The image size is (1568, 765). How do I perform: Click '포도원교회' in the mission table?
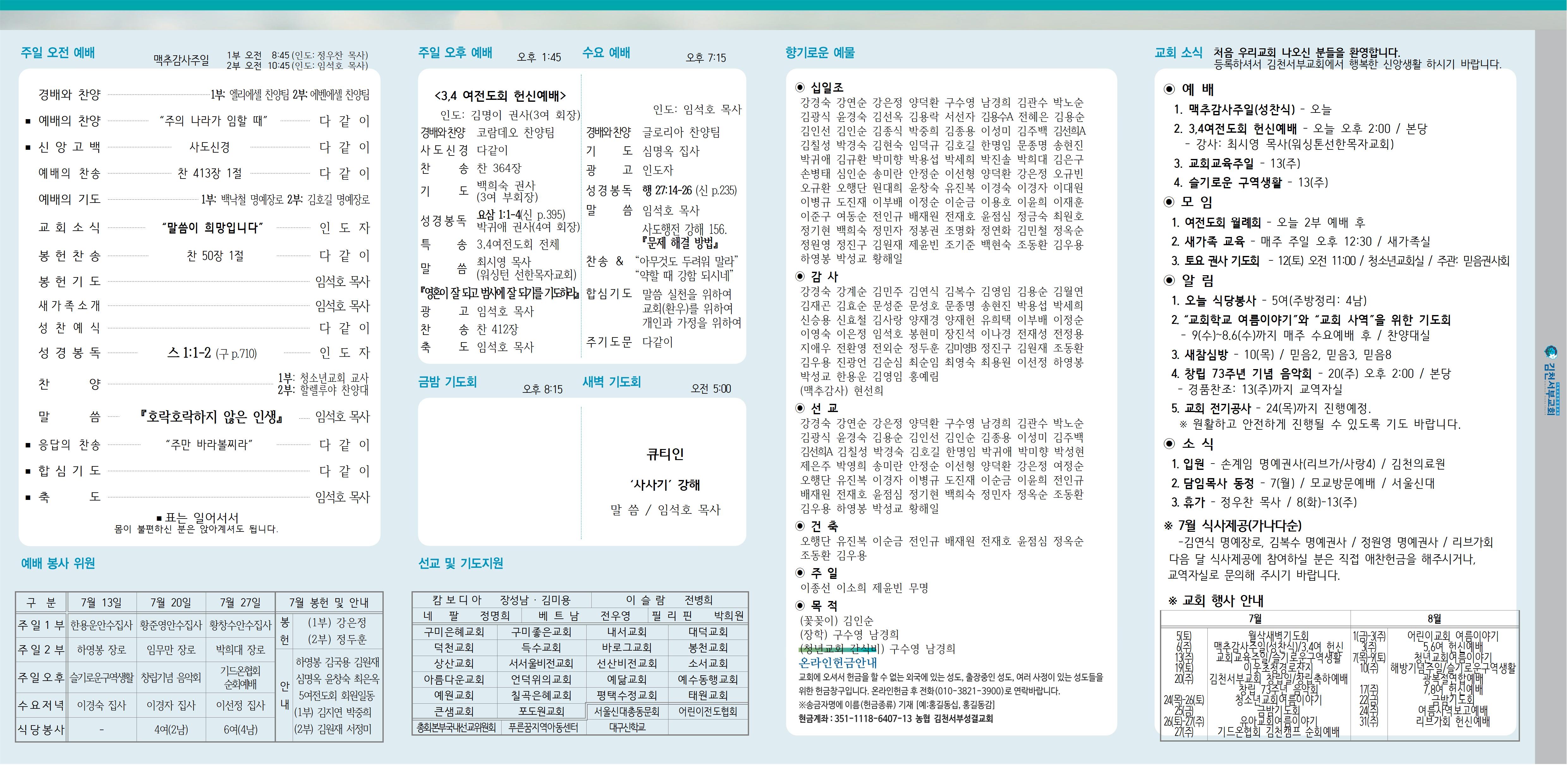[541, 711]
